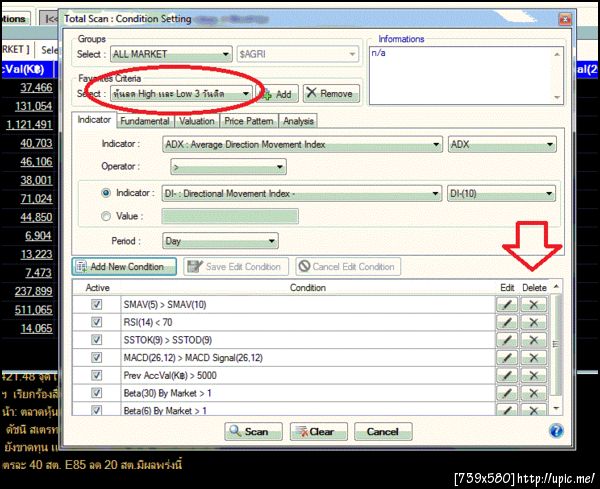The height and width of the screenshot is (489, 600).
Task: Open help via blue question mark icon
Action: pos(556,431)
